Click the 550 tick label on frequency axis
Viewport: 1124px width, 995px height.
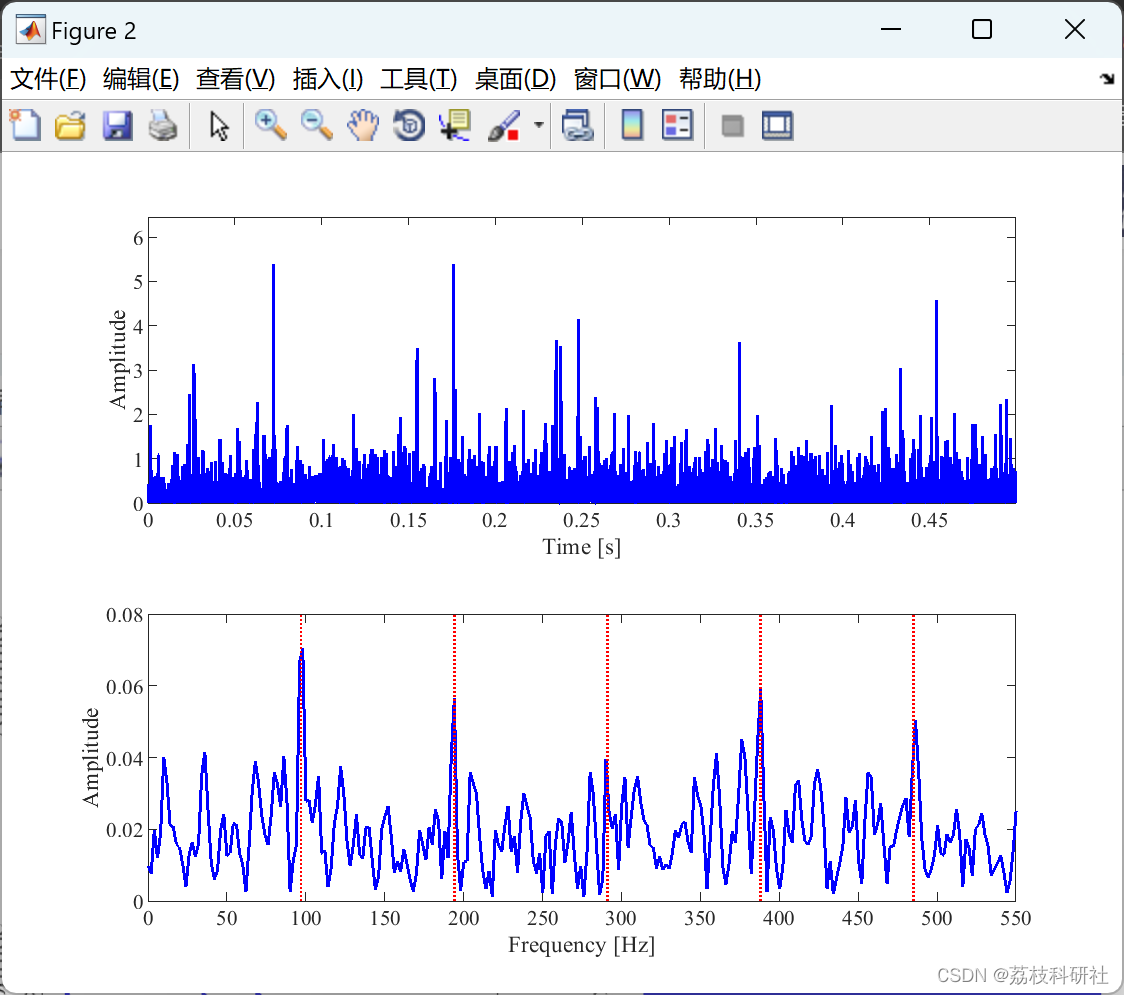point(1015,918)
